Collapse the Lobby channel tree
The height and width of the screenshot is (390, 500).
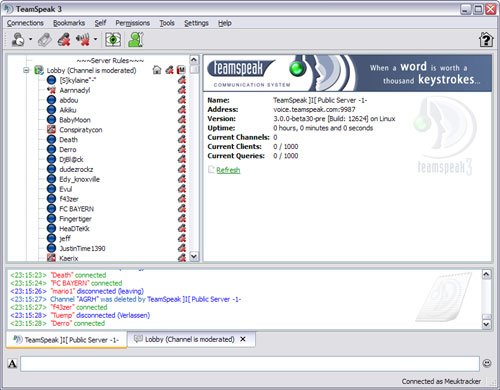[x=26, y=70]
